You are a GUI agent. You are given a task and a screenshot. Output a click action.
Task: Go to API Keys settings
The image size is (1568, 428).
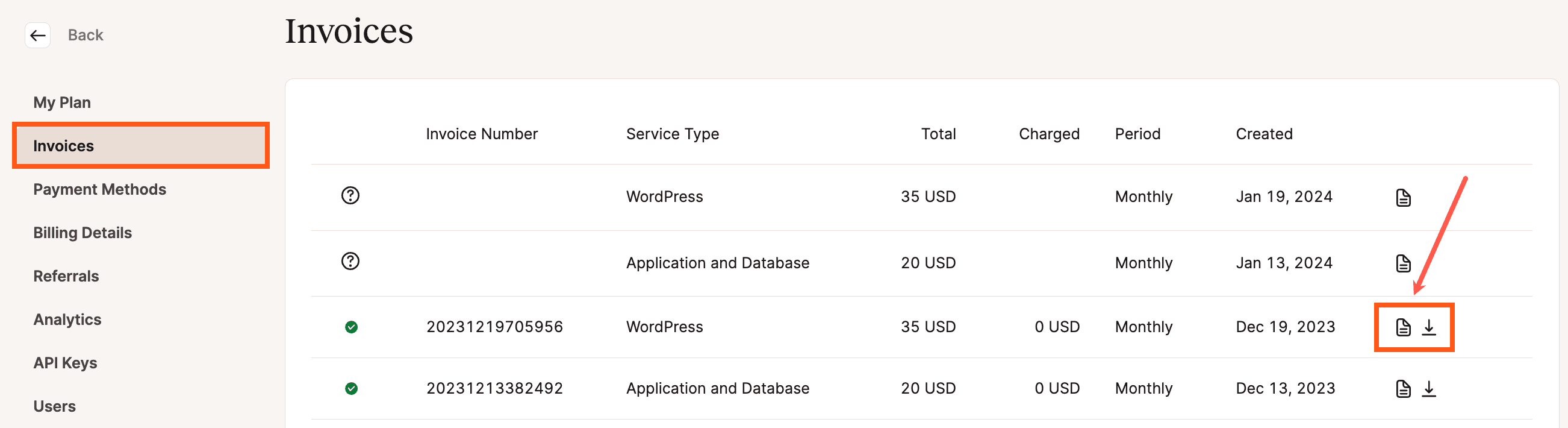(65, 363)
